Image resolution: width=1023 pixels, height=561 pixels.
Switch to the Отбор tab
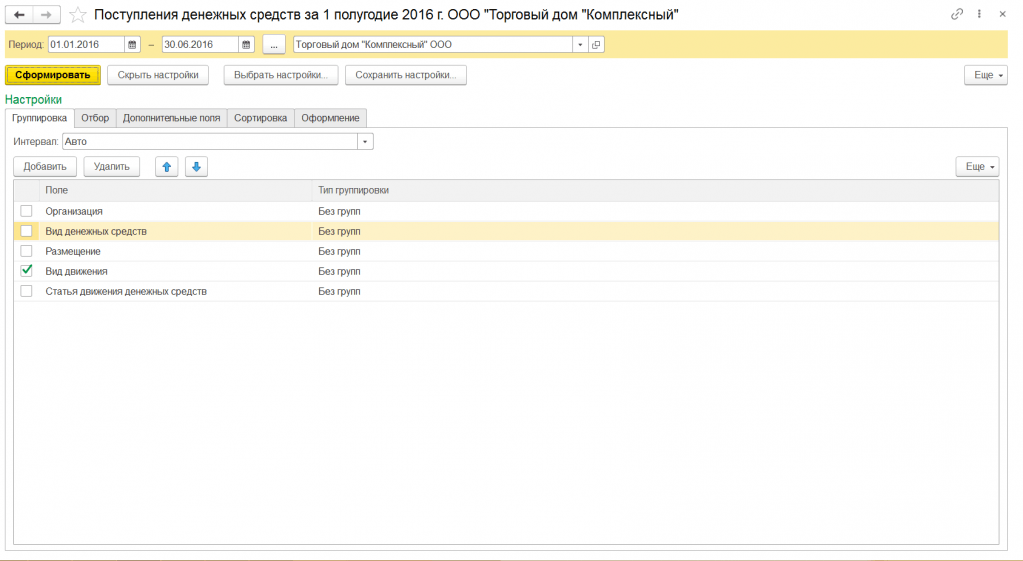click(x=95, y=118)
